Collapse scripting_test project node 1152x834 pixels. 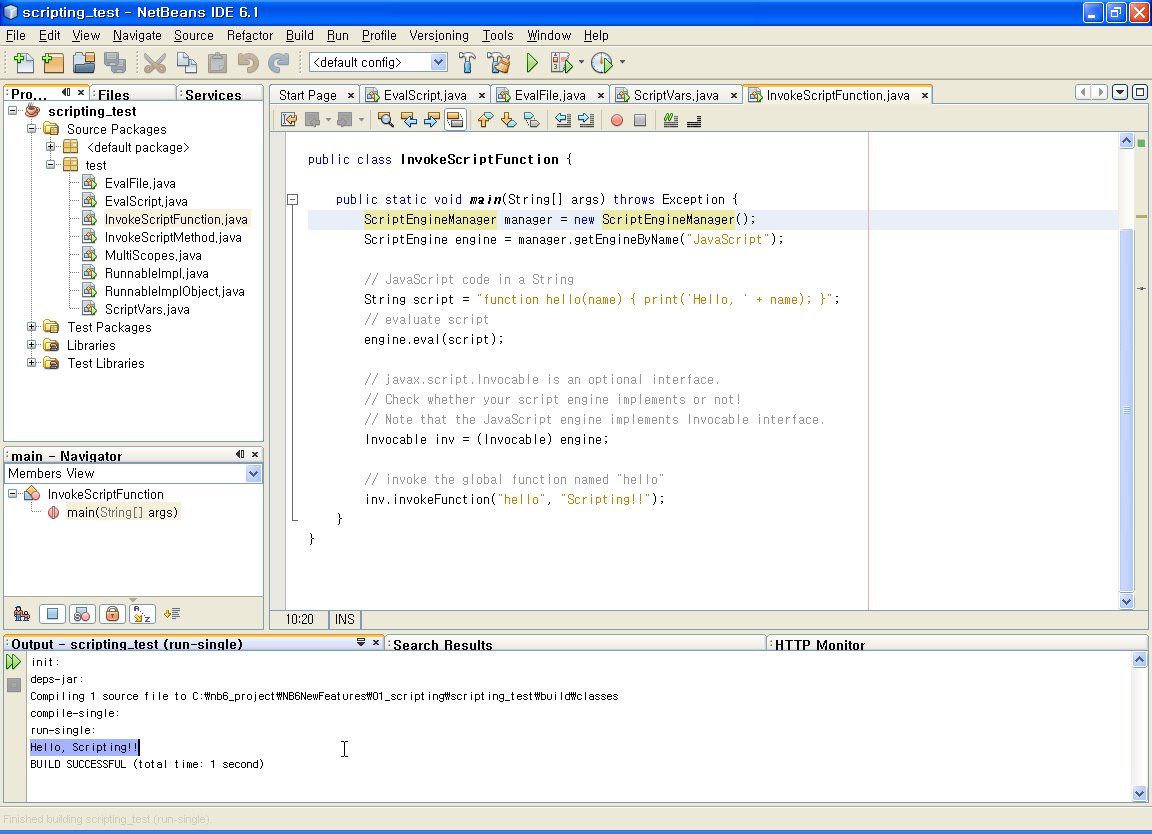[12, 111]
